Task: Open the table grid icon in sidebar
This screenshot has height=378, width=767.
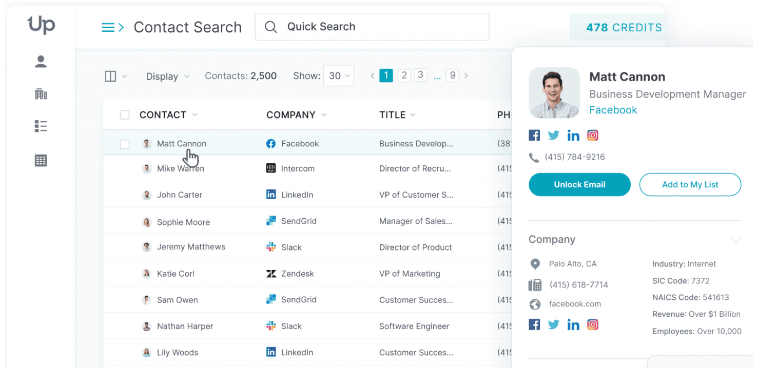Action: click(x=41, y=160)
